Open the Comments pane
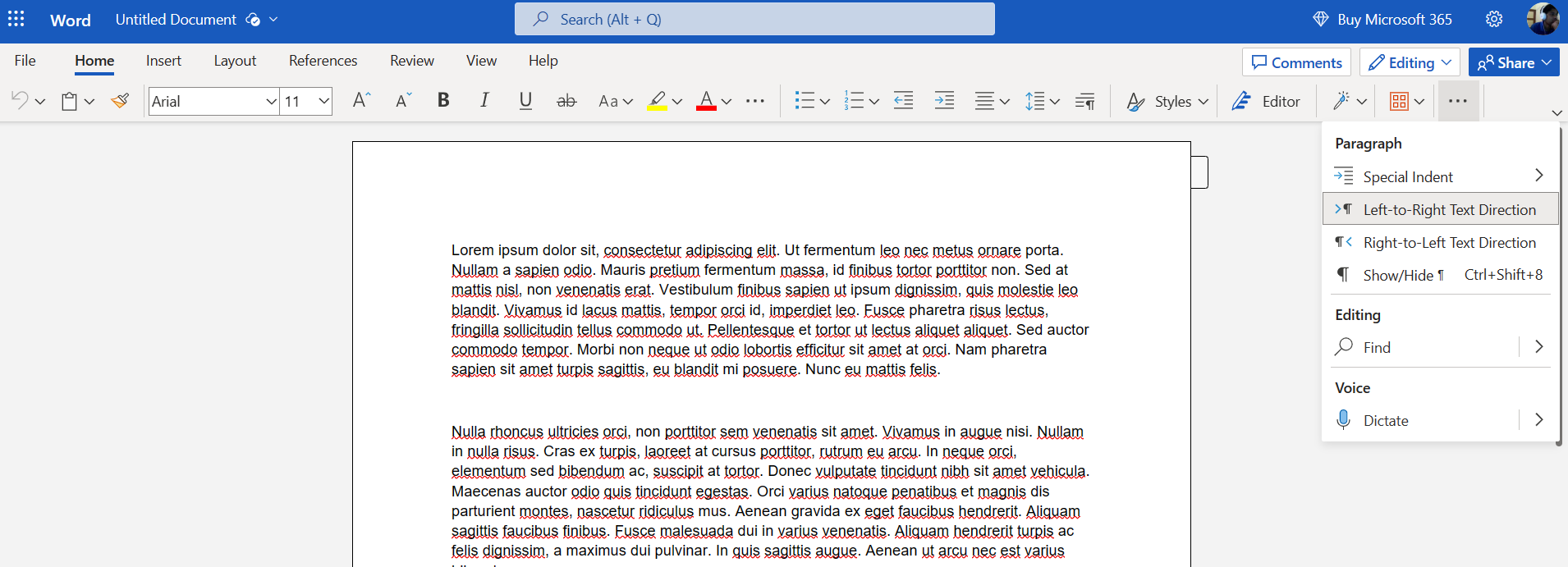The height and width of the screenshot is (567, 1568). pyautogui.click(x=1296, y=62)
